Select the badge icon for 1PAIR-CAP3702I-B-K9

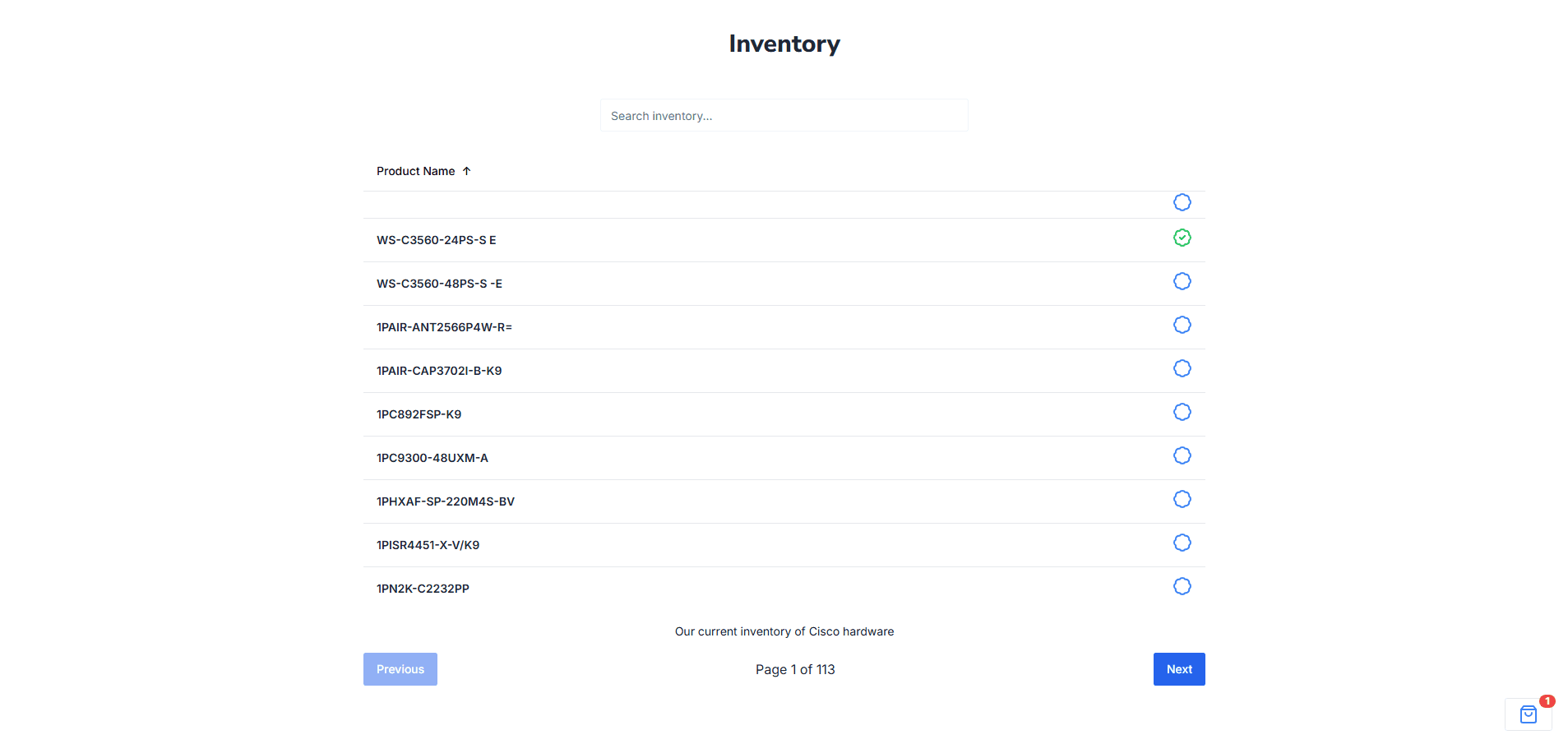(1182, 368)
